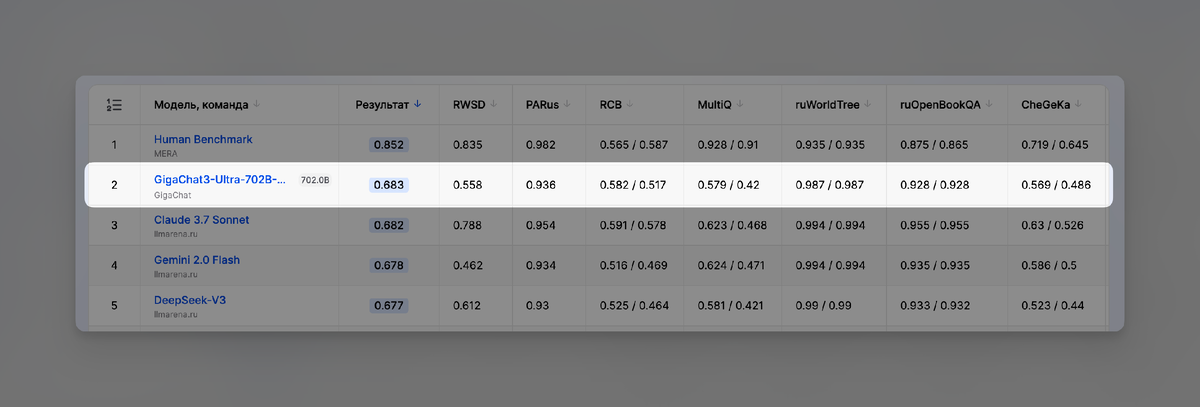Sort table by RCB column arrow
The width and height of the screenshot is (1200, 407).
[x=632, y=104]
